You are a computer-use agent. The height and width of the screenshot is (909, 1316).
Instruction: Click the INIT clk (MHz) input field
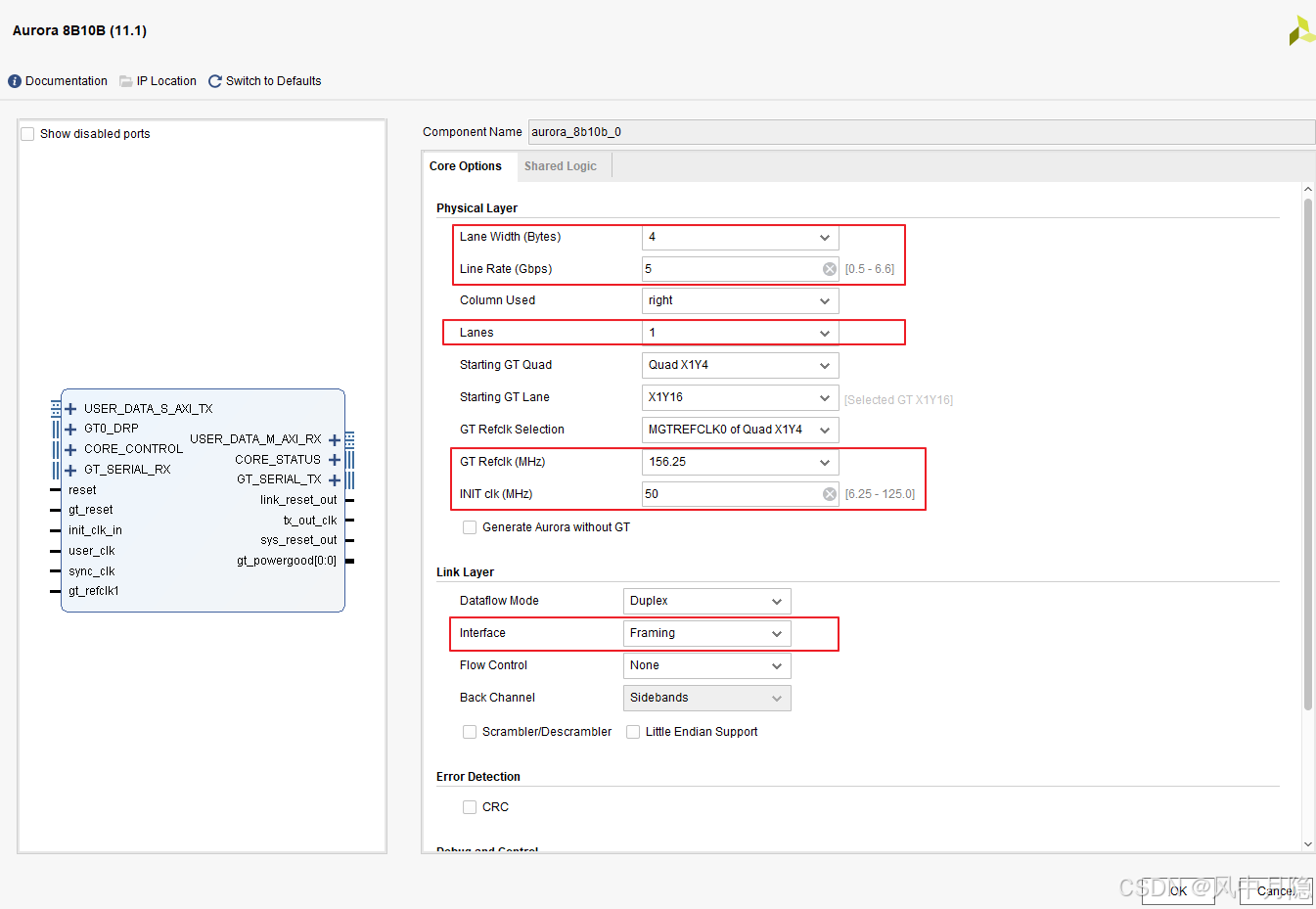pyautogui.click(x=741, y=494)
